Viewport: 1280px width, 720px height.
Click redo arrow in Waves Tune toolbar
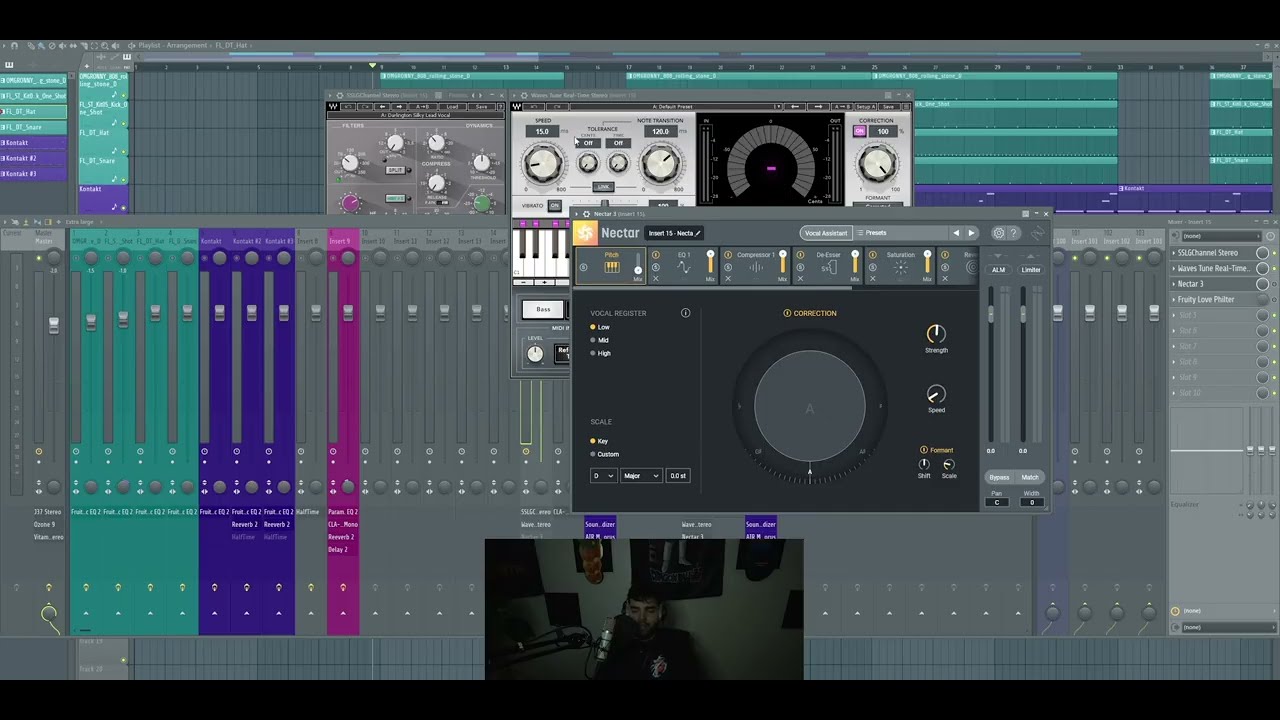tap(557, 107)
